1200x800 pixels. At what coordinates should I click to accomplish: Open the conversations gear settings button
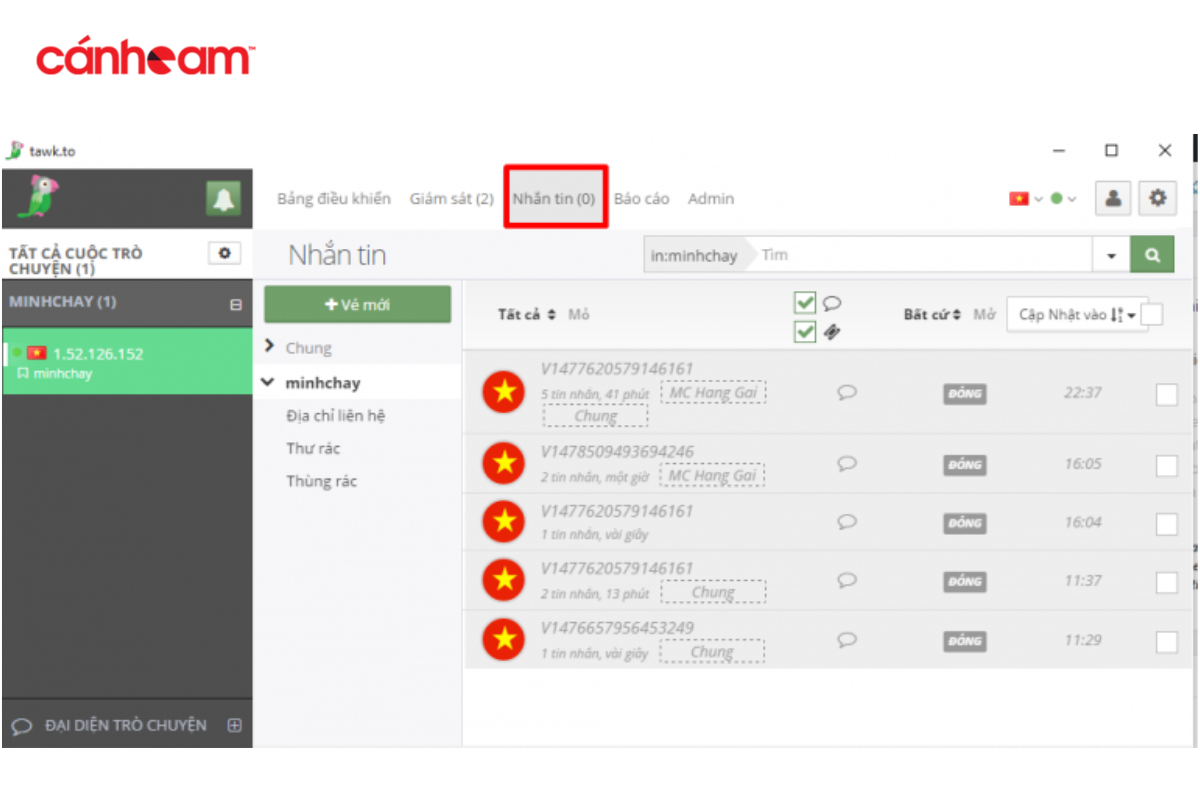(x=224, y=254)
